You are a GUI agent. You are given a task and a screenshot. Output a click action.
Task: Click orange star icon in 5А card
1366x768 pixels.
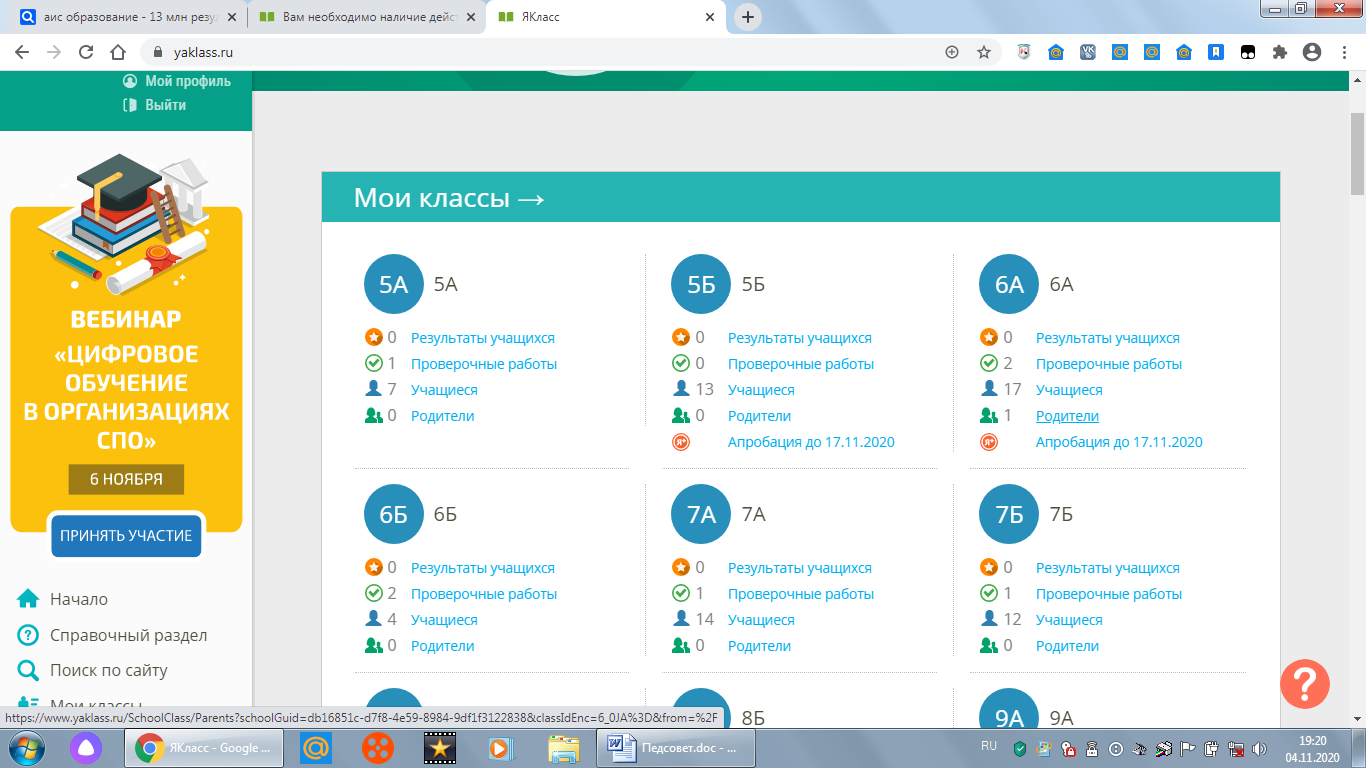(x=373, y=338)
